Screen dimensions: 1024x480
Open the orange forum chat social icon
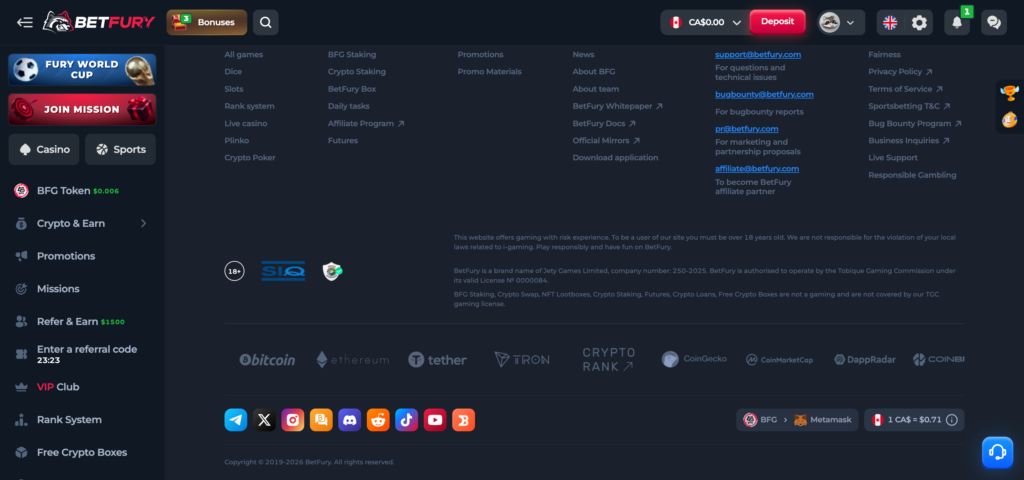321,420
